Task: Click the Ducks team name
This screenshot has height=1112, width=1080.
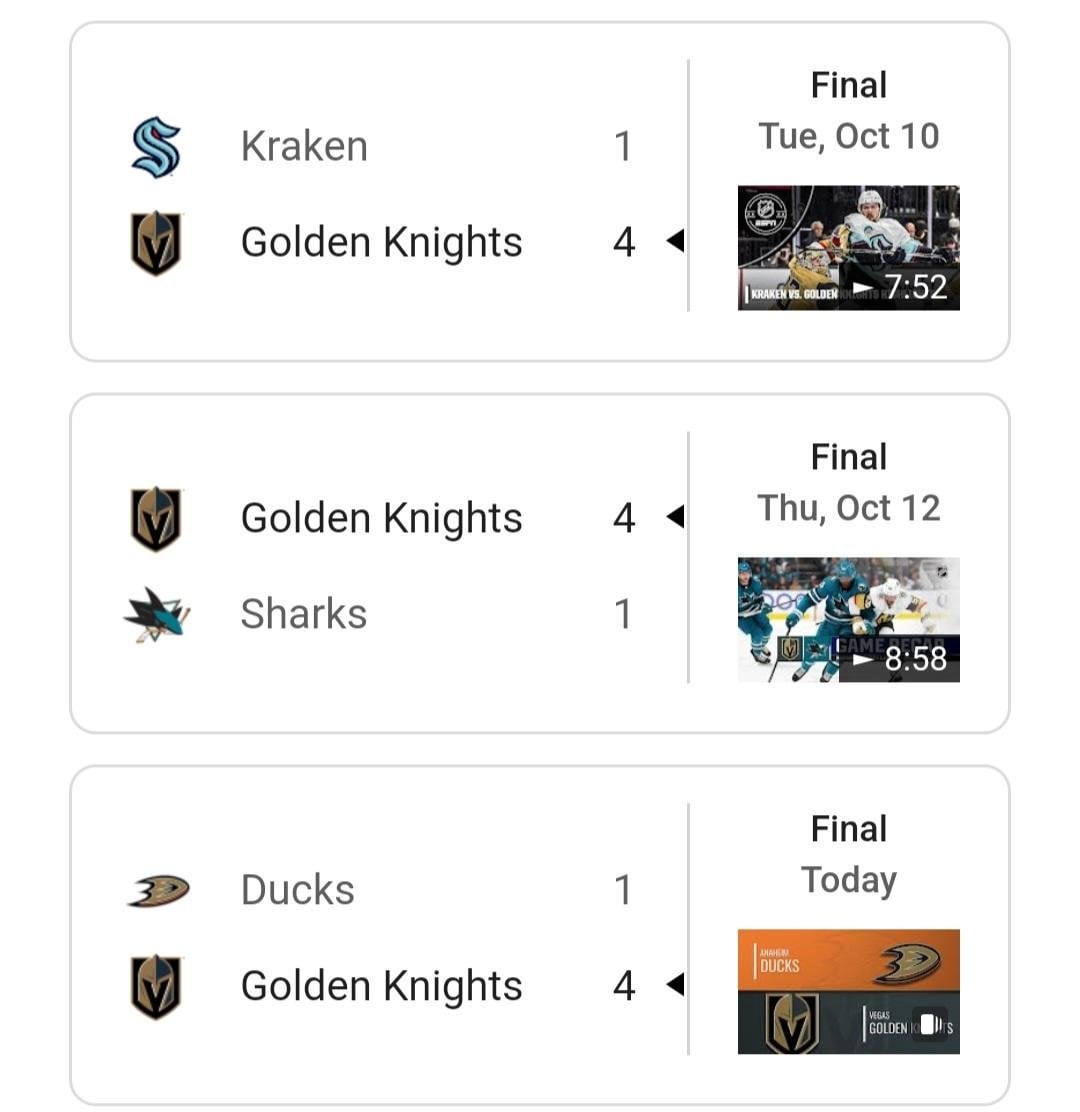Action: 297,890
